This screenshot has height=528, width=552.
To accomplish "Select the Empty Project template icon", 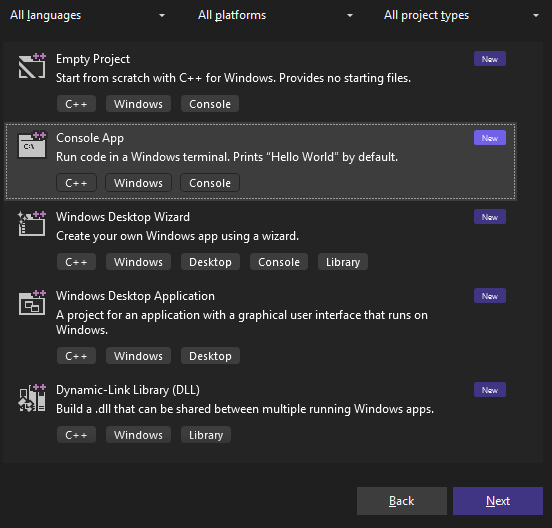I will [x=32, y=66].
